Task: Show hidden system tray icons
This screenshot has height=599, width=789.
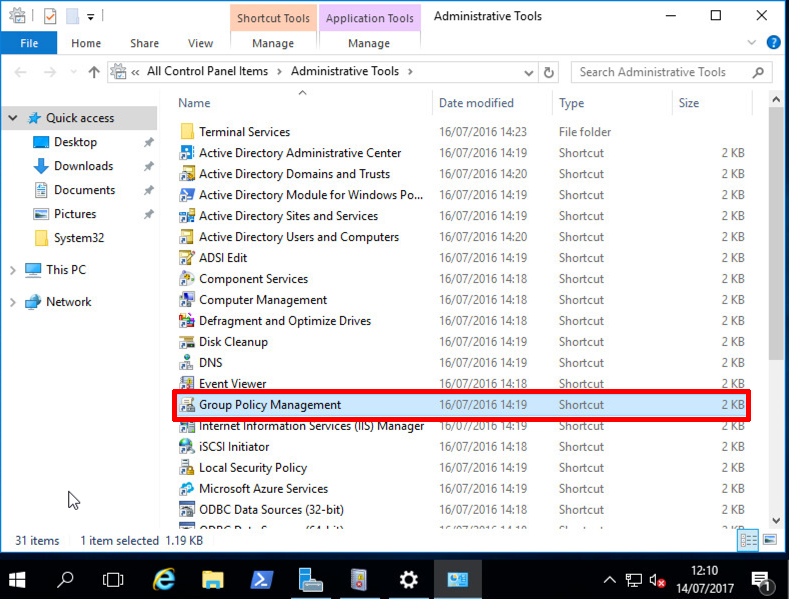Action: [x=609, y=580]
